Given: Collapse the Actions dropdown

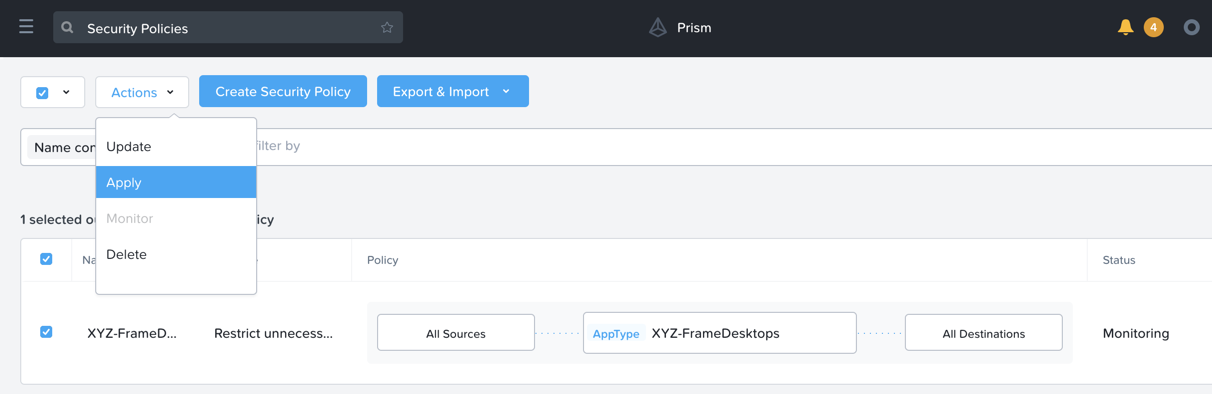Looking at the screenshot, I should [x=142, y=92].
